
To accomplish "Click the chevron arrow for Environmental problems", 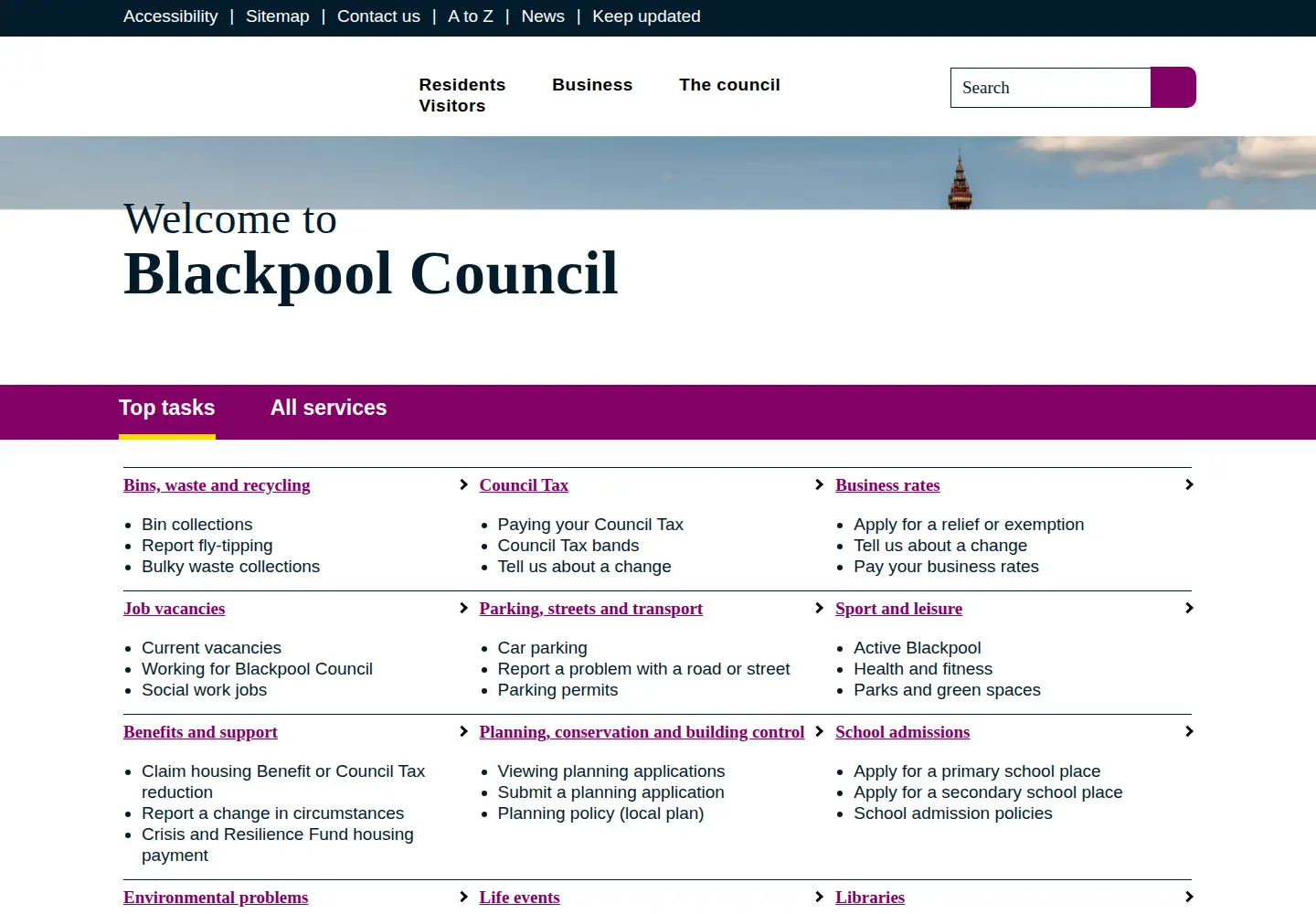I will pyautogui.click(x=463, y=897).
